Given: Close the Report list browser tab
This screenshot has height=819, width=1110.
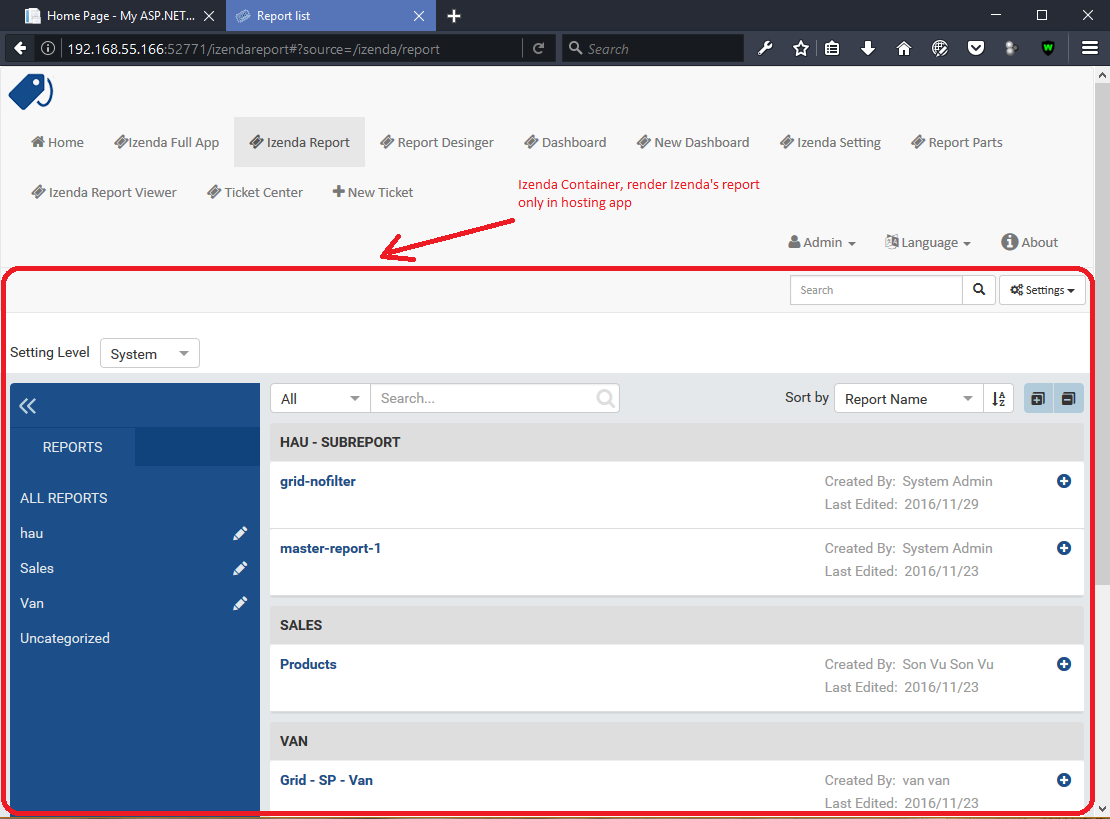Looking at the screenshot, I should coord(419,16).
